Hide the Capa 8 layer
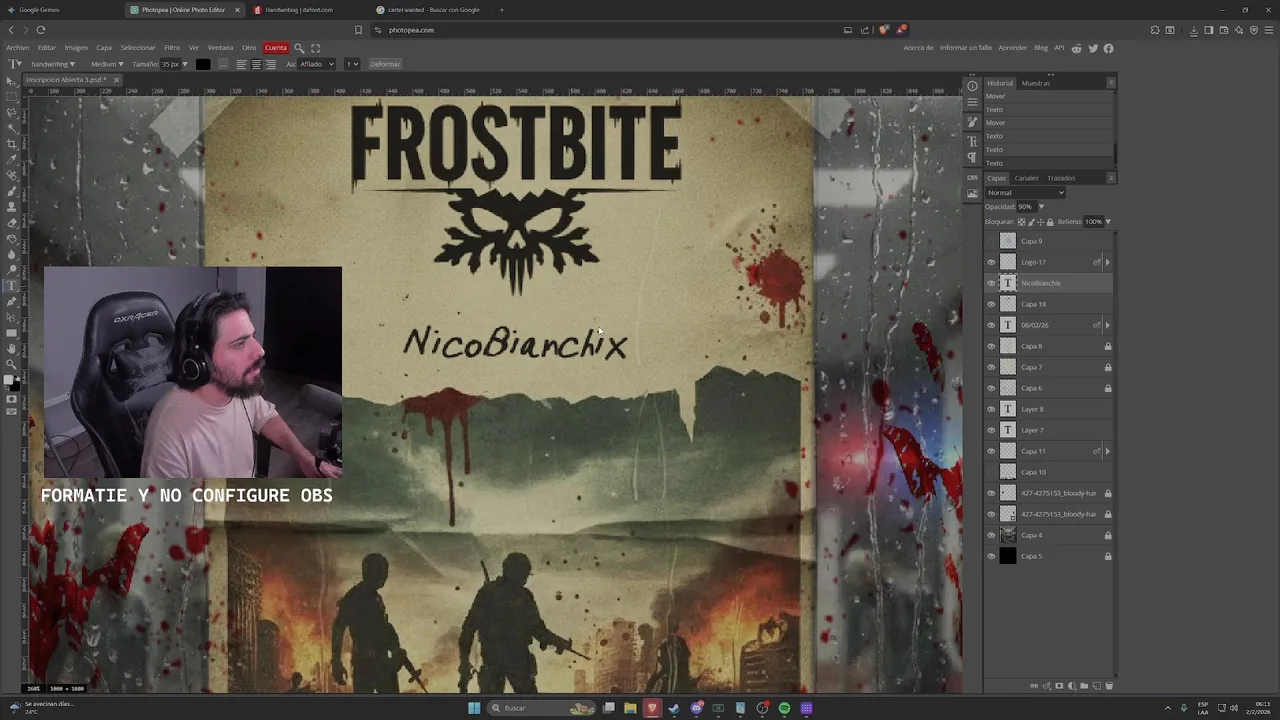Viewport: 1280px width, 720px height. (991, 346)
